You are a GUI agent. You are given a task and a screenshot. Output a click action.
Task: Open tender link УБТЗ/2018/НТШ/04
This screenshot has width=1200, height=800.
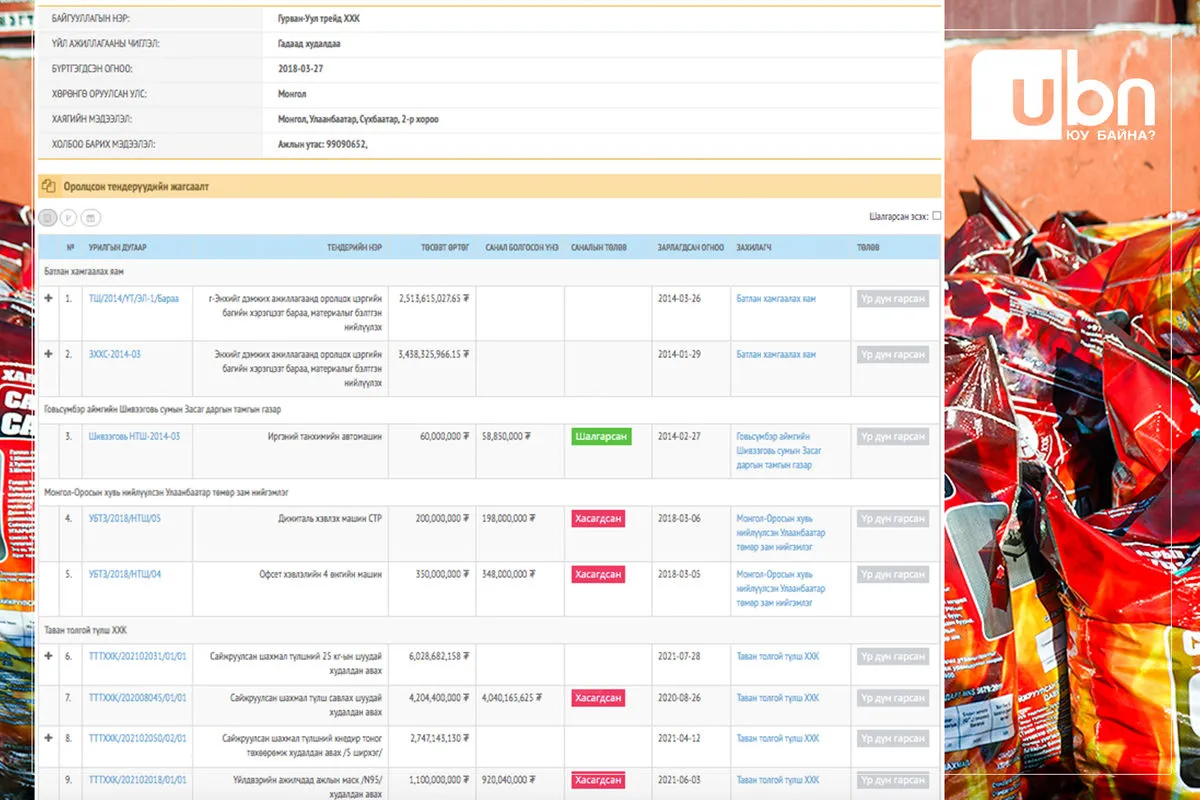click(x=125, y=574)
